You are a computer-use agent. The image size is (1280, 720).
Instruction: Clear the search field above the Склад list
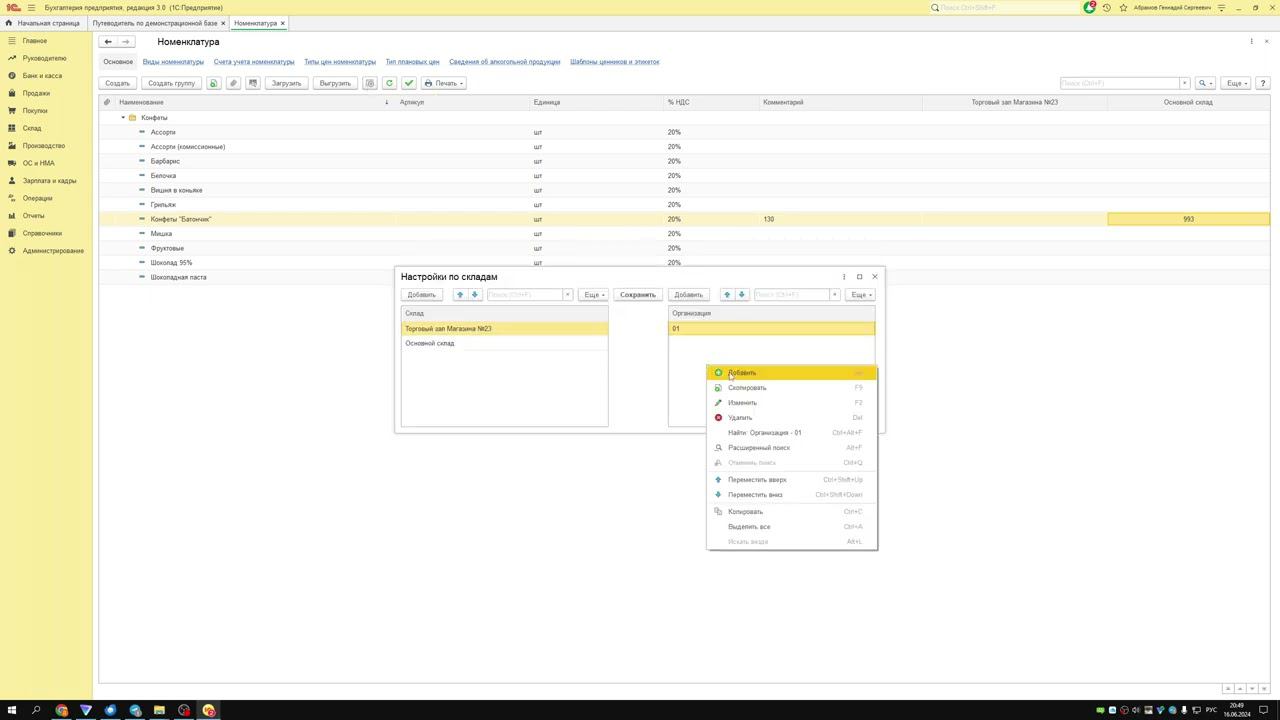pyautogui.click(x=567, y=295)
